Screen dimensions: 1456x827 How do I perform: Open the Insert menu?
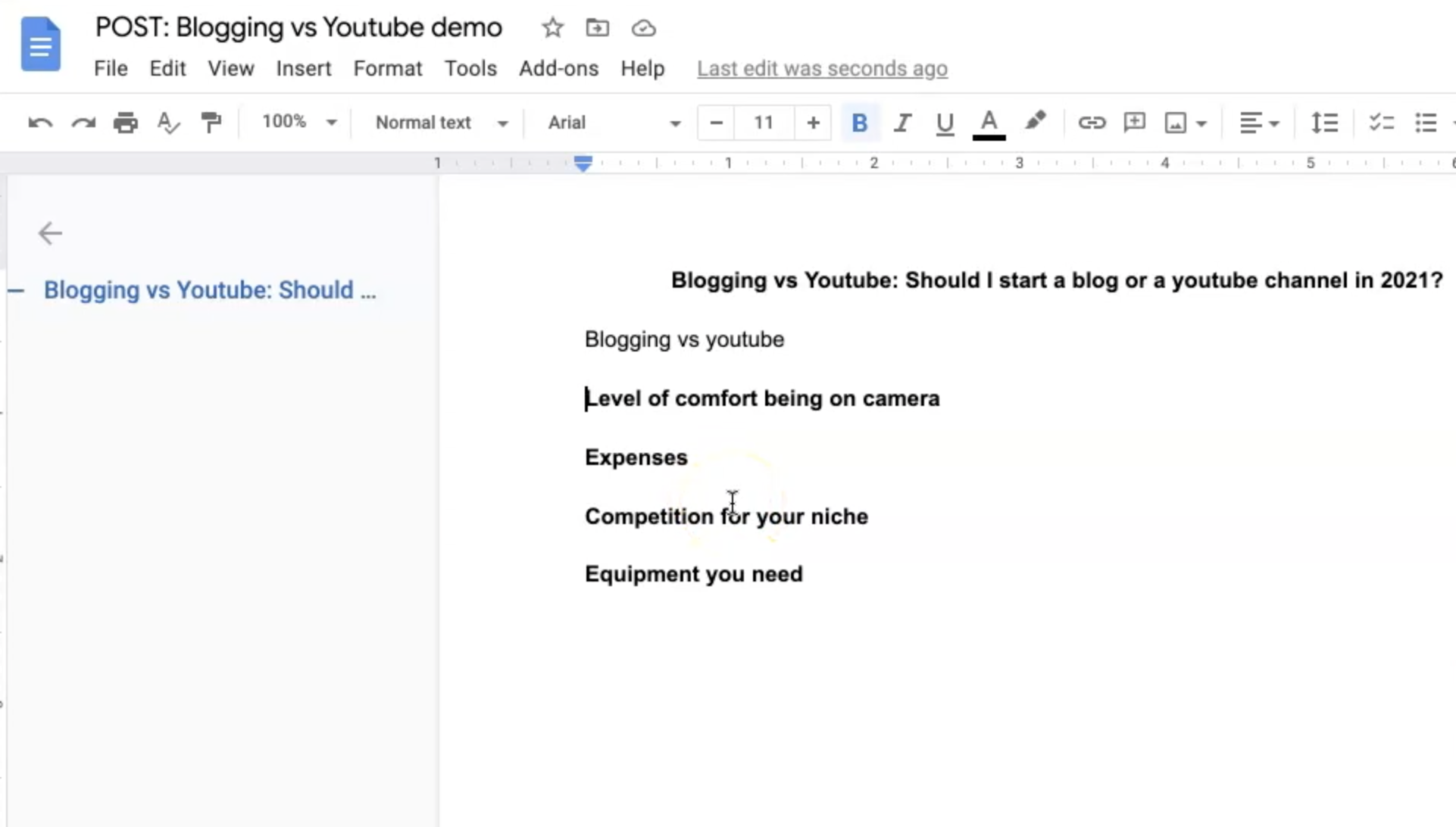pos(304,69)
